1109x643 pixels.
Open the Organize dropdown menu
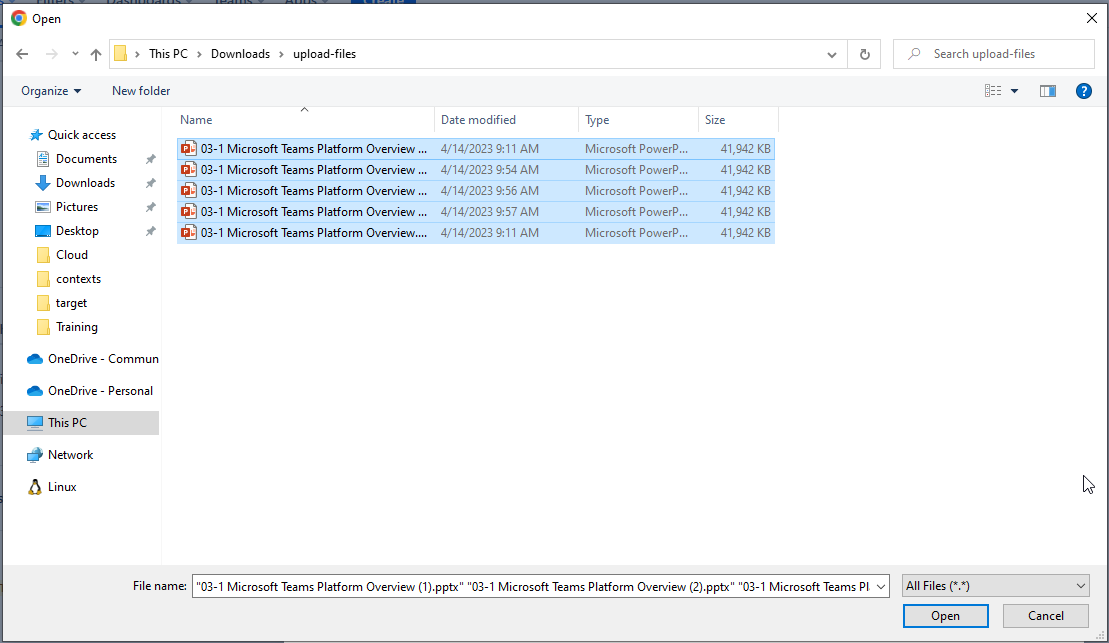[51, 91]
